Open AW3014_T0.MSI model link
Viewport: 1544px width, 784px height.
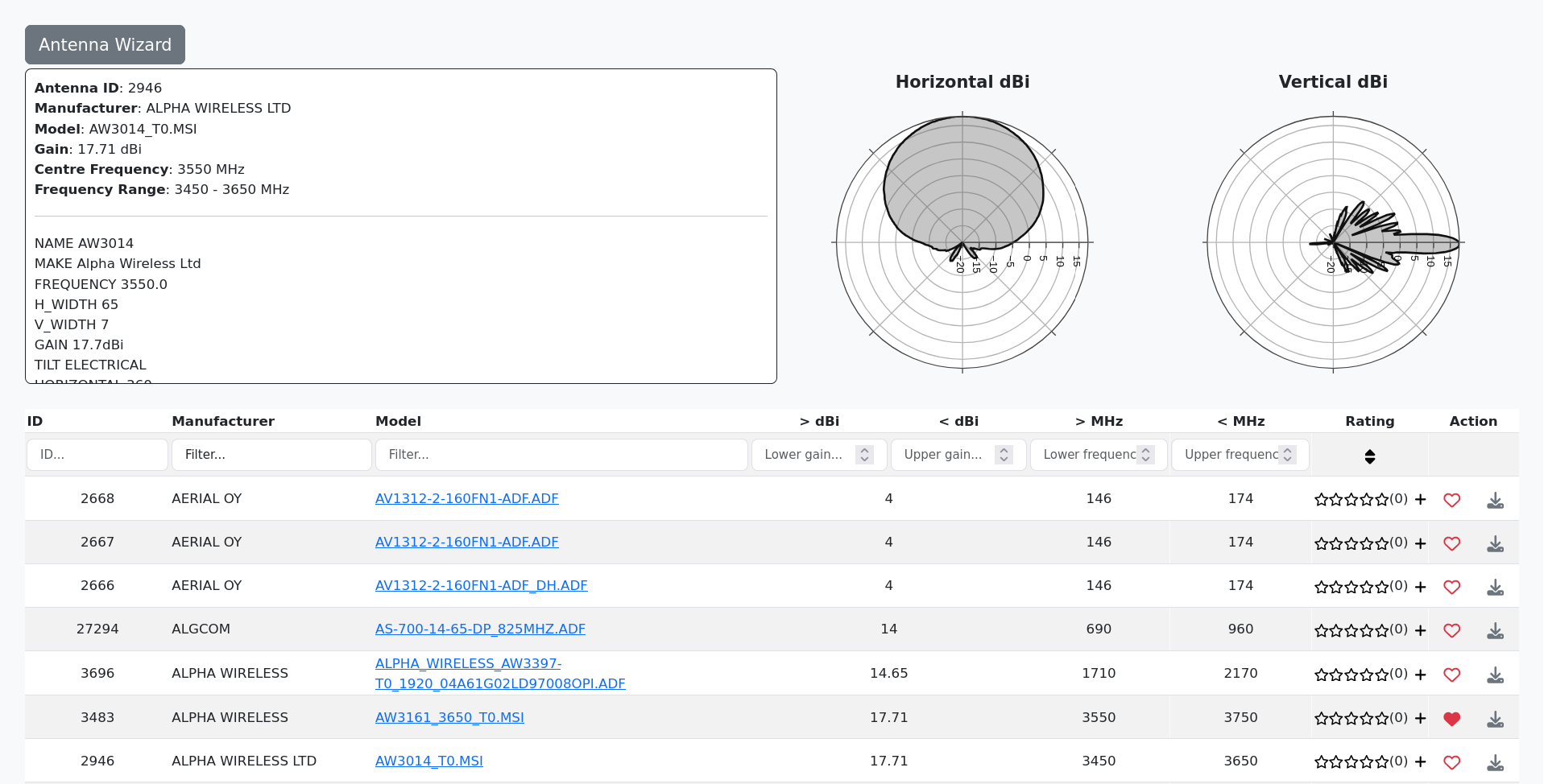pyautogui.click(x=428, y=761)
